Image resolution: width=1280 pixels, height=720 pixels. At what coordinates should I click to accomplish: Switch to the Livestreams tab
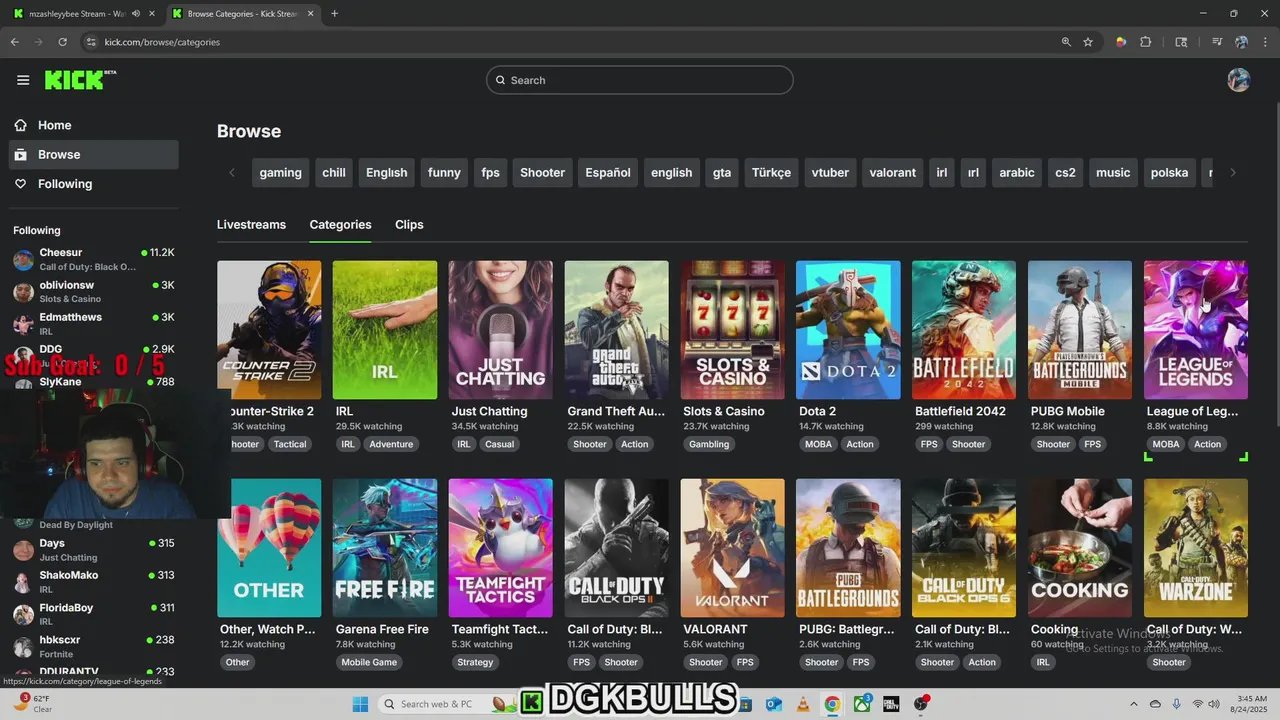[x=251, y=224]
